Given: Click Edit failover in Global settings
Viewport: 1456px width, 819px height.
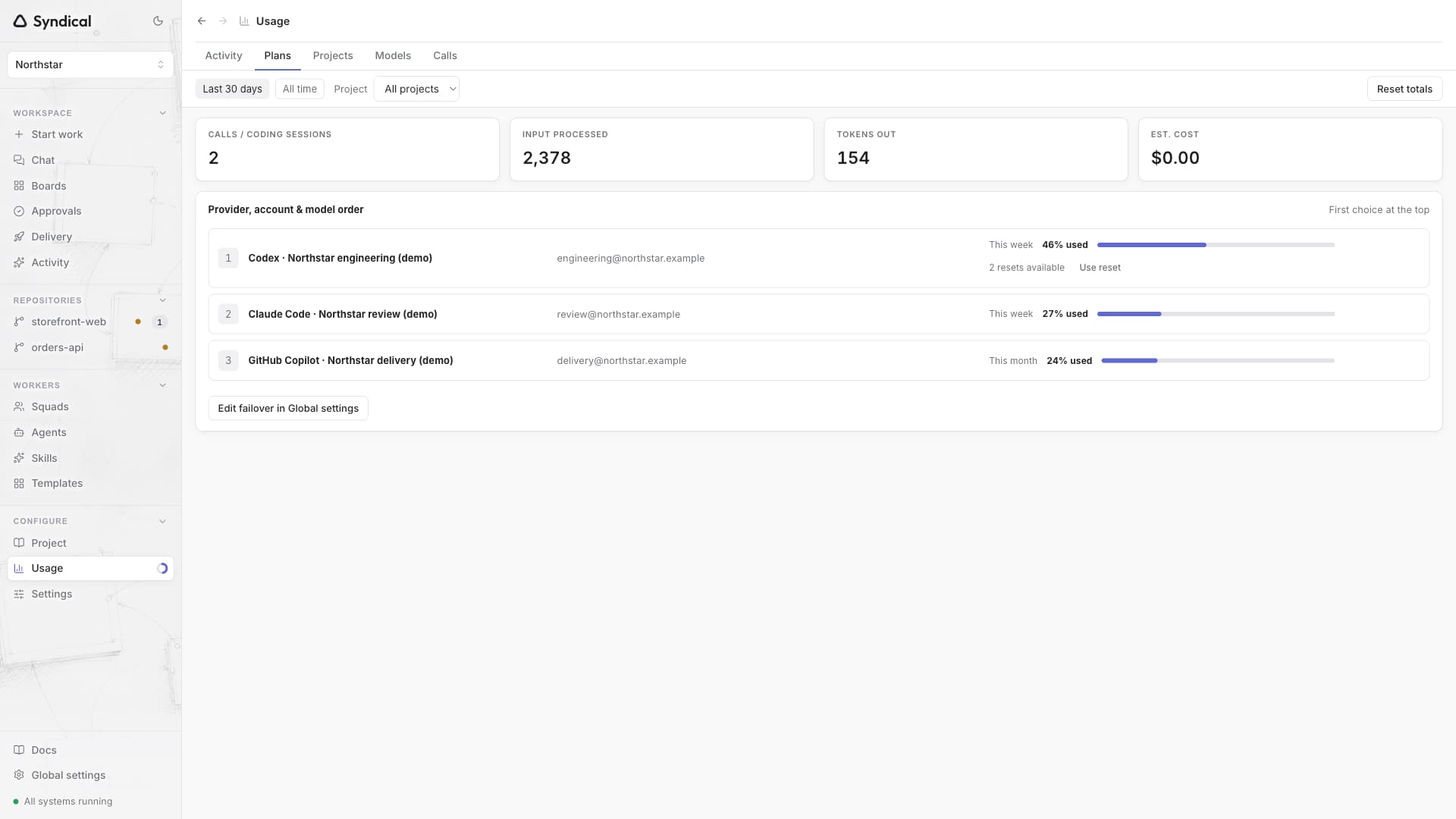Looking at the screenshot, I should (x=288, y=408).
